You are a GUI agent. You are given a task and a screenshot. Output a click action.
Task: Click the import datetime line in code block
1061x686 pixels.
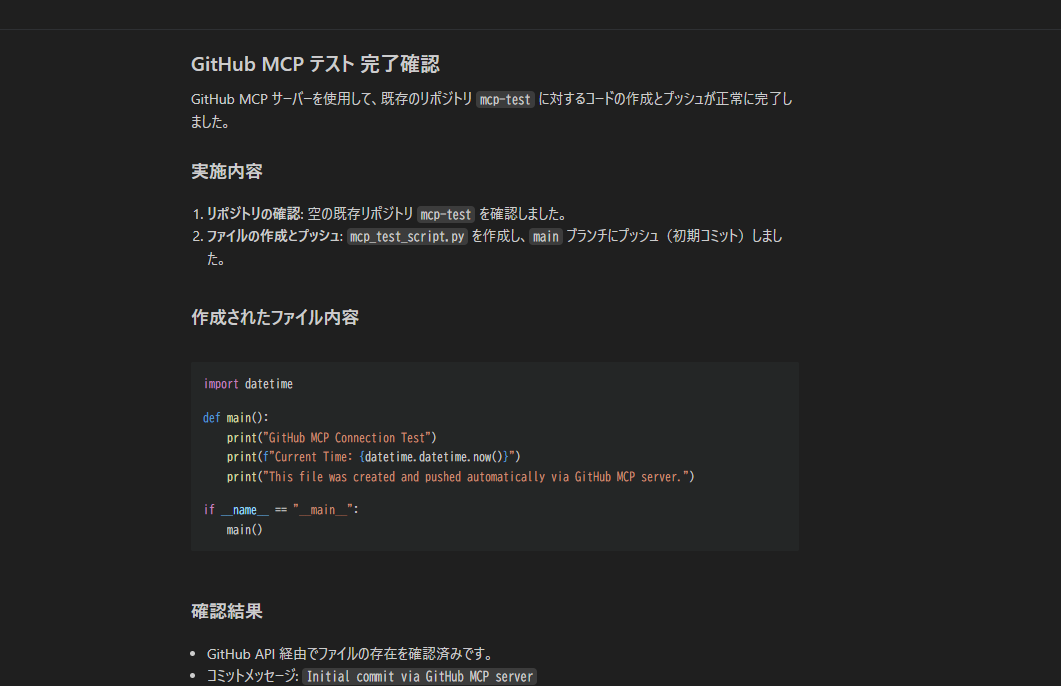coord(248,384)
